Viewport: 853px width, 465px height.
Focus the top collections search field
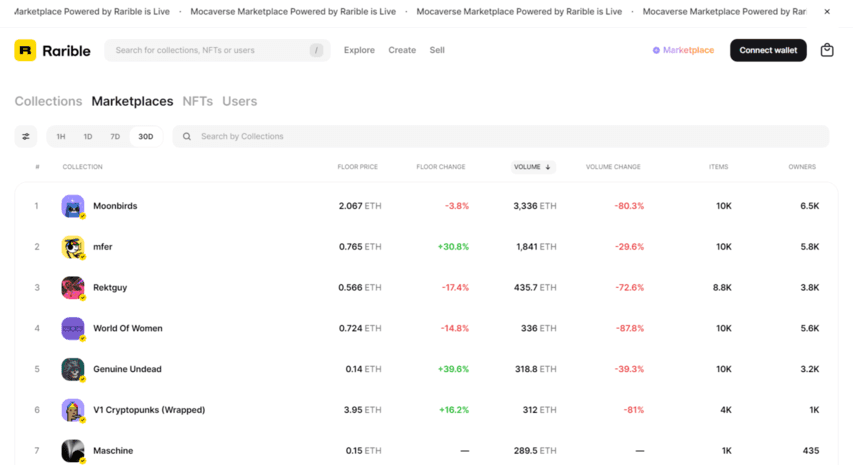point(217,50)
